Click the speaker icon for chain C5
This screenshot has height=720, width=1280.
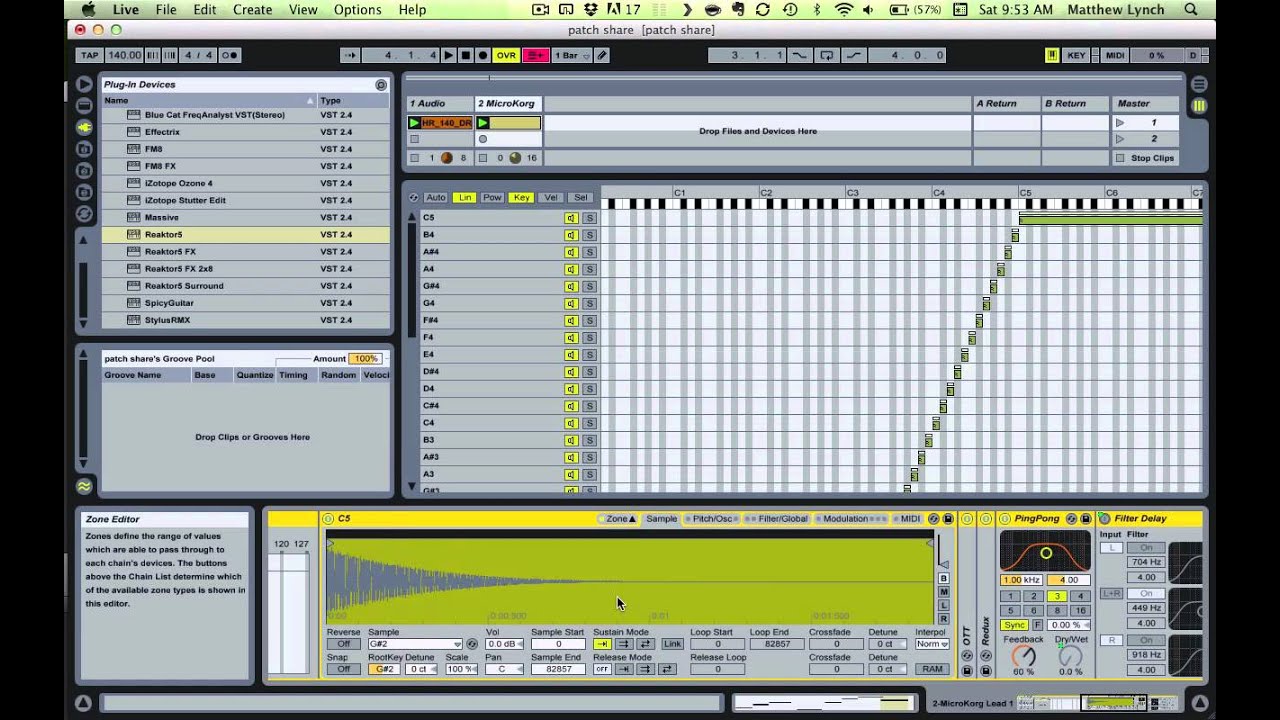571,218
